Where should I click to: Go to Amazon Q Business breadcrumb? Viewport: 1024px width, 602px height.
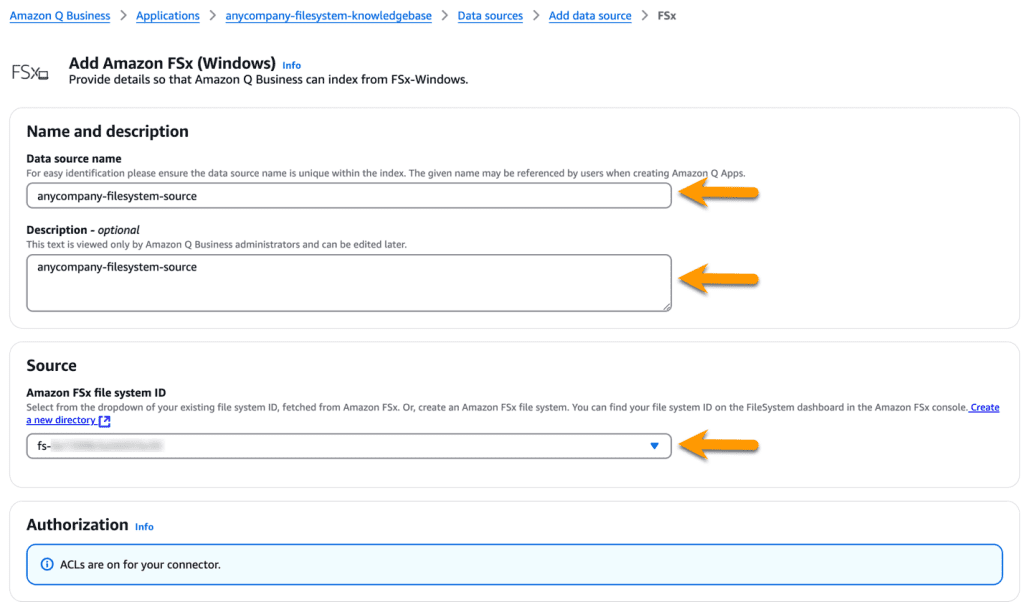point(60,16)
